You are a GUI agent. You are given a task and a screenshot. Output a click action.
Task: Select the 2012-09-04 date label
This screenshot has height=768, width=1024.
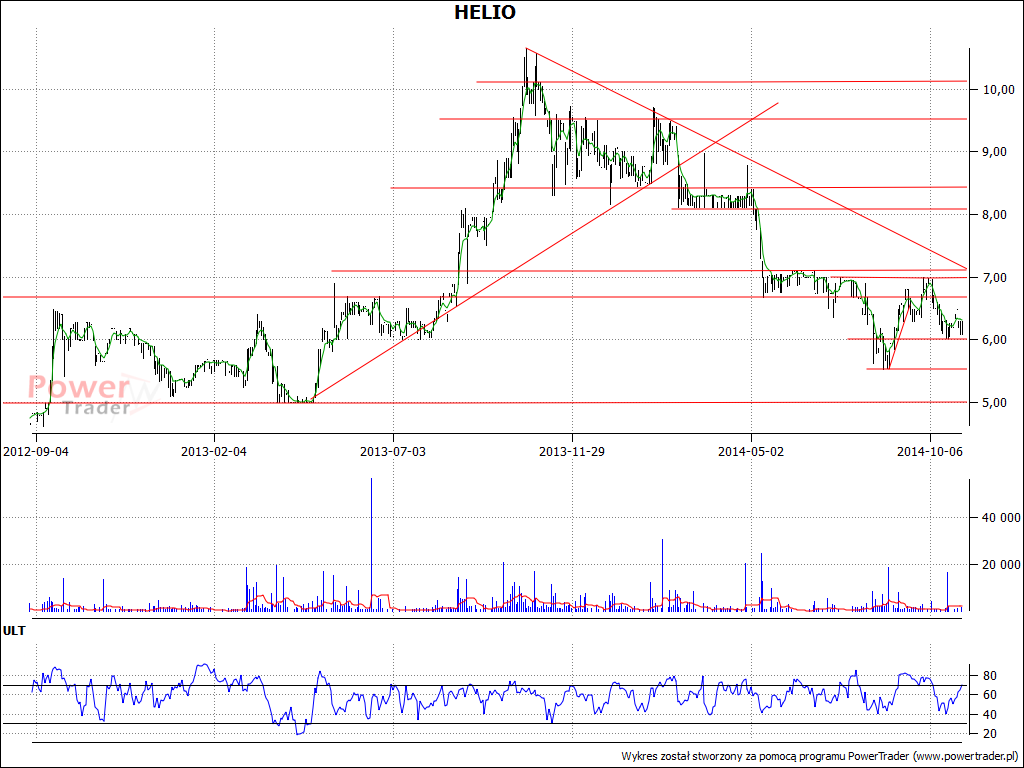pyautogui.click(x=36, y=451)
